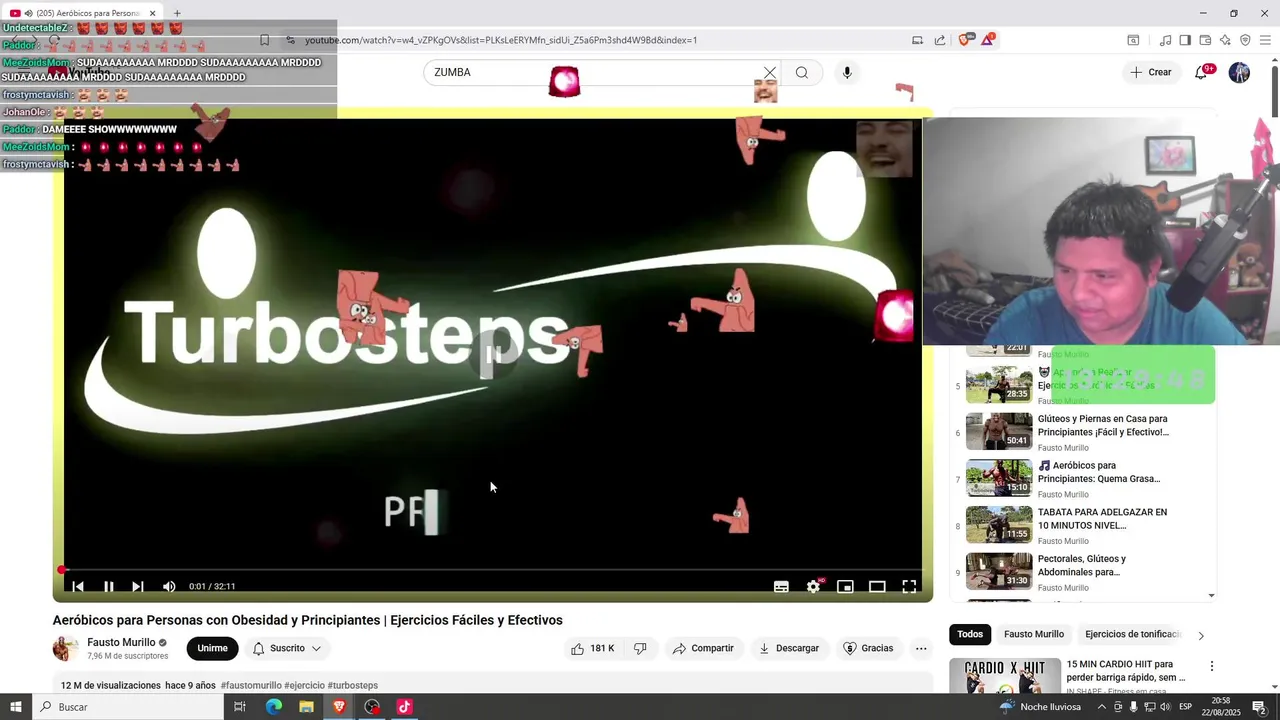Open Brave Shields lion icon

(965, 40)
